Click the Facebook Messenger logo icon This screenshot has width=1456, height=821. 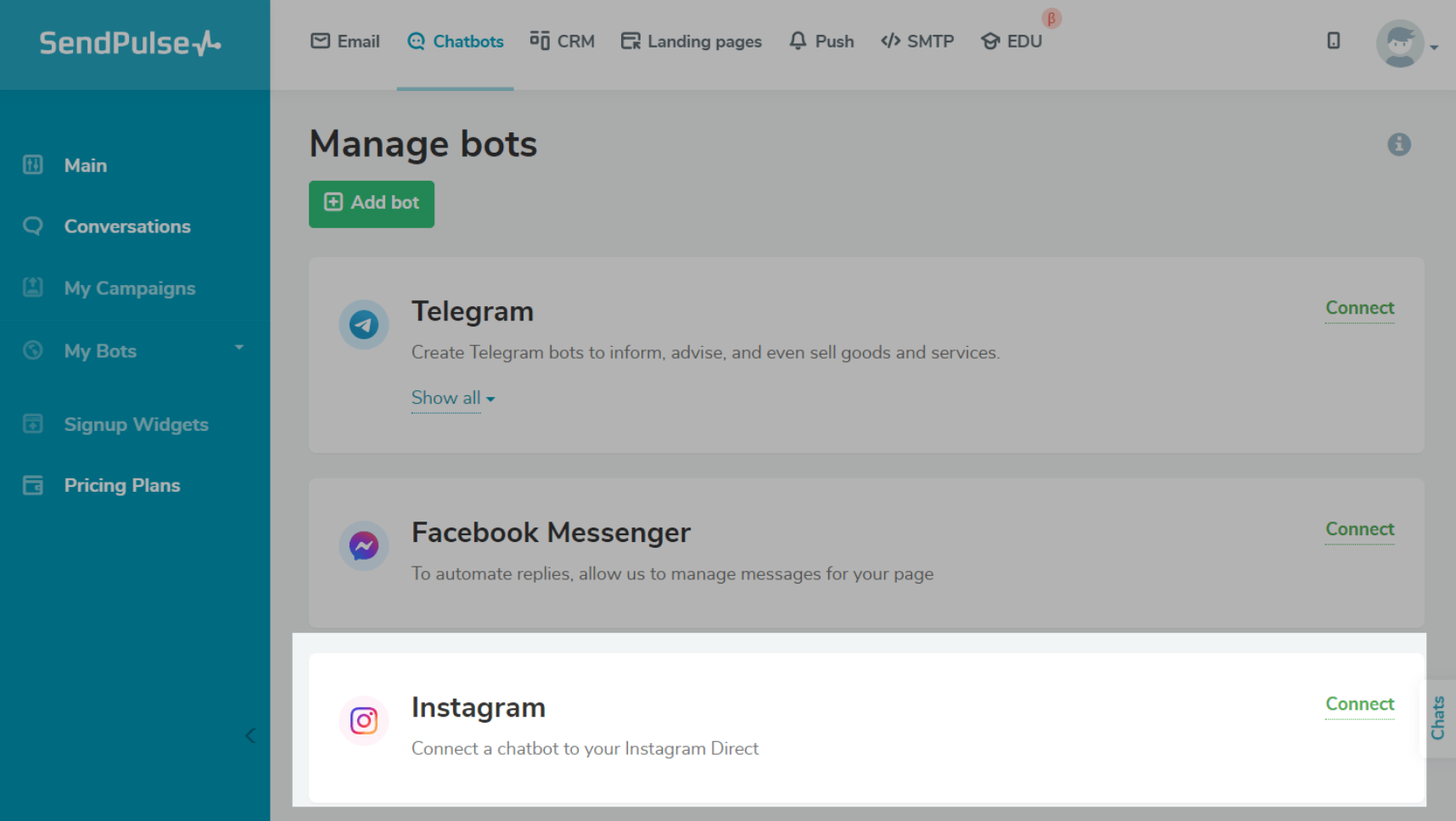coord(364,545)
